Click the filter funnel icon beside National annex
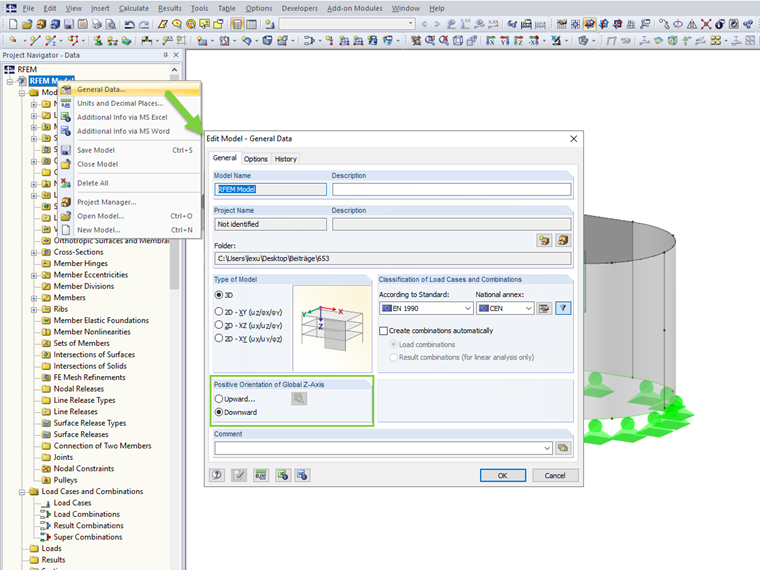Screen dimensions: 760x570 click(563, 308)
